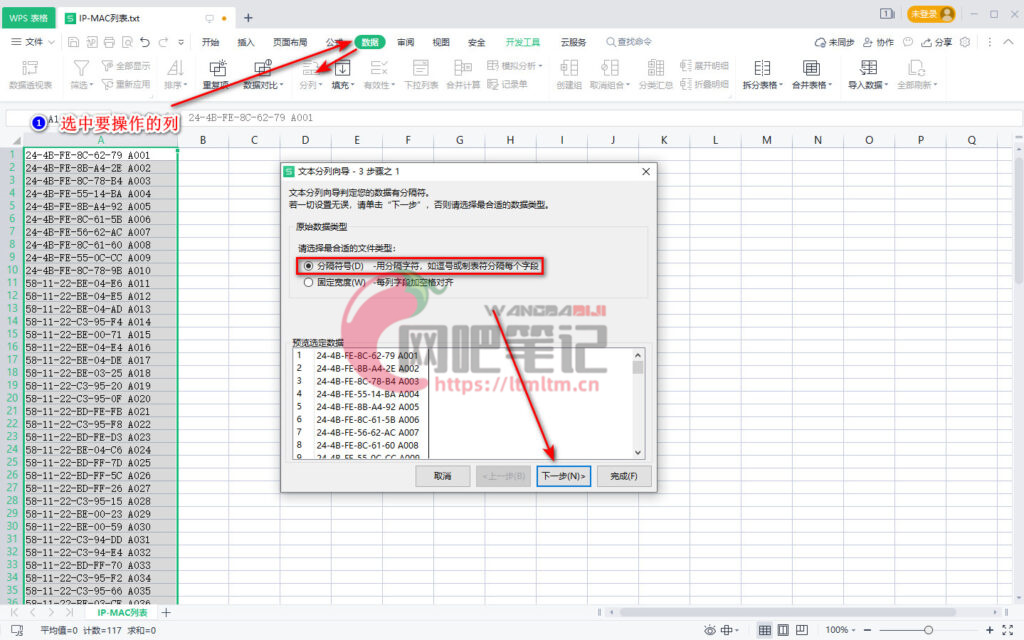Click the IP-MAC列表 sheet tab
Screen dimensions: 1024x640
(x=122, y=613)
